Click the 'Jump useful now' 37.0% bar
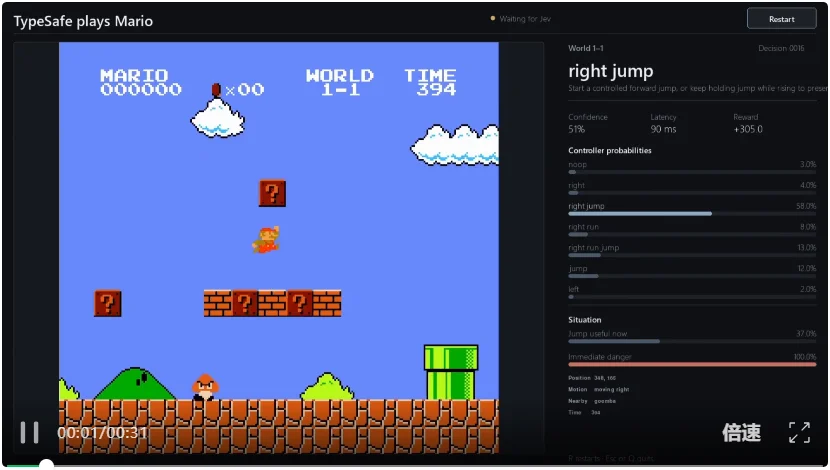The image size is (830, 470). [692, 341]
